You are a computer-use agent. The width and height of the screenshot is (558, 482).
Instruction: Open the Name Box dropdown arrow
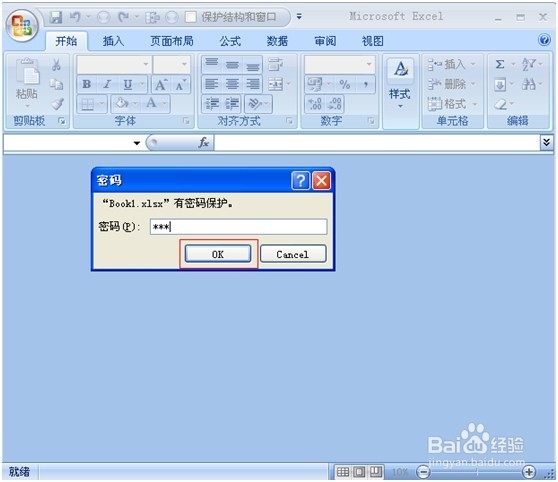tap(137, 143)
